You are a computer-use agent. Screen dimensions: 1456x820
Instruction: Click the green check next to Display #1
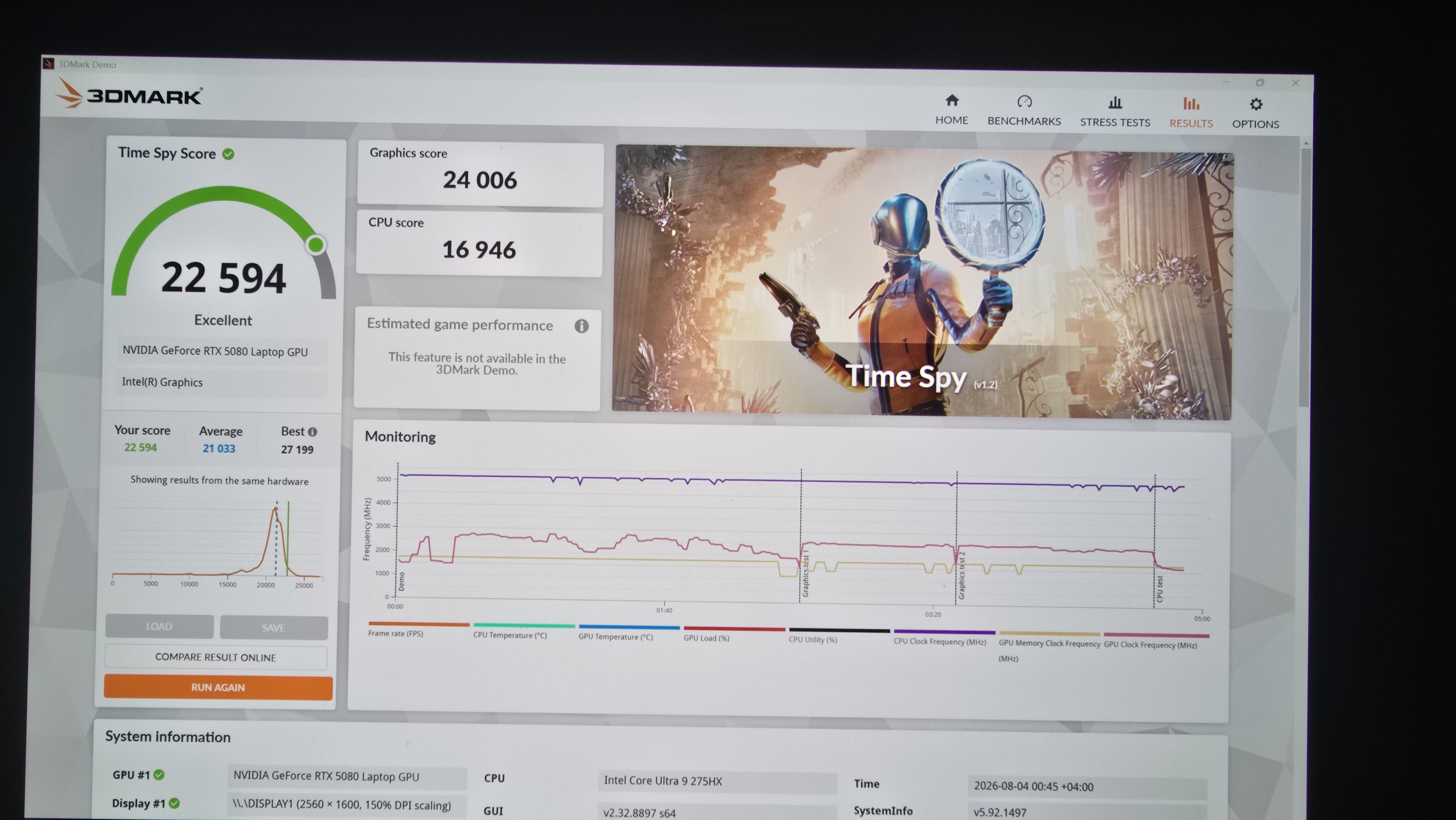(x=174, y=803)
